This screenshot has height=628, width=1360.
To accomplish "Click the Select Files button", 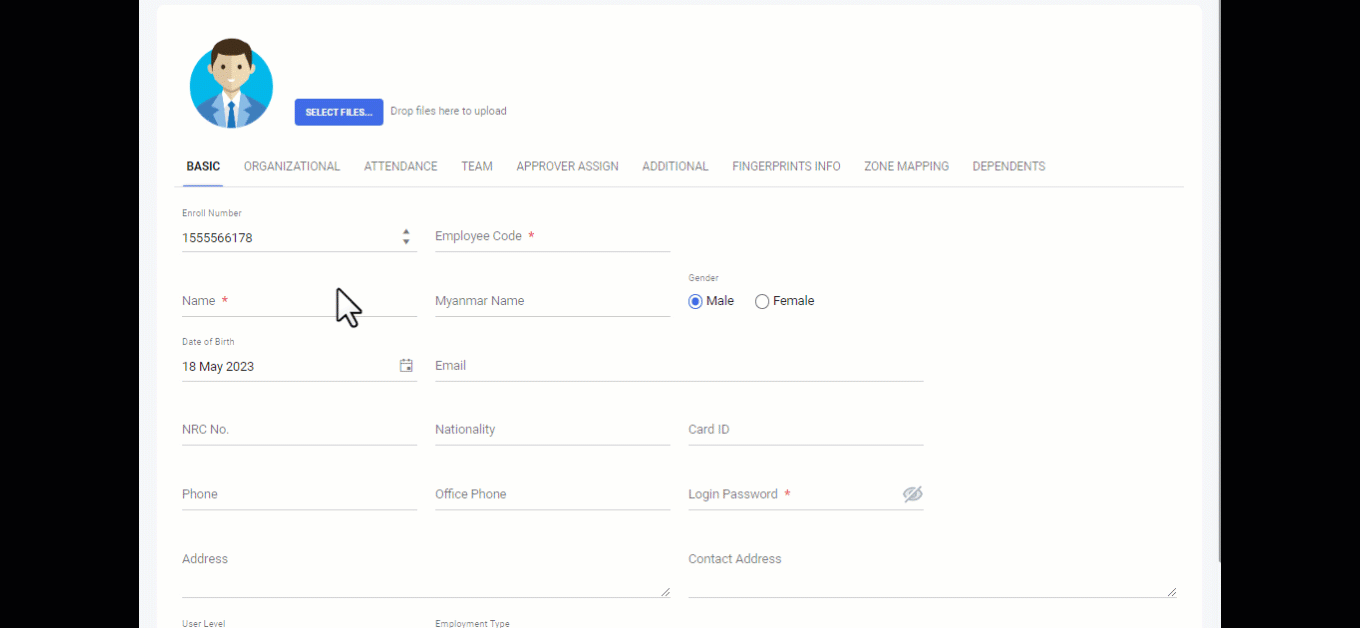I will click(x=338, y=112).
